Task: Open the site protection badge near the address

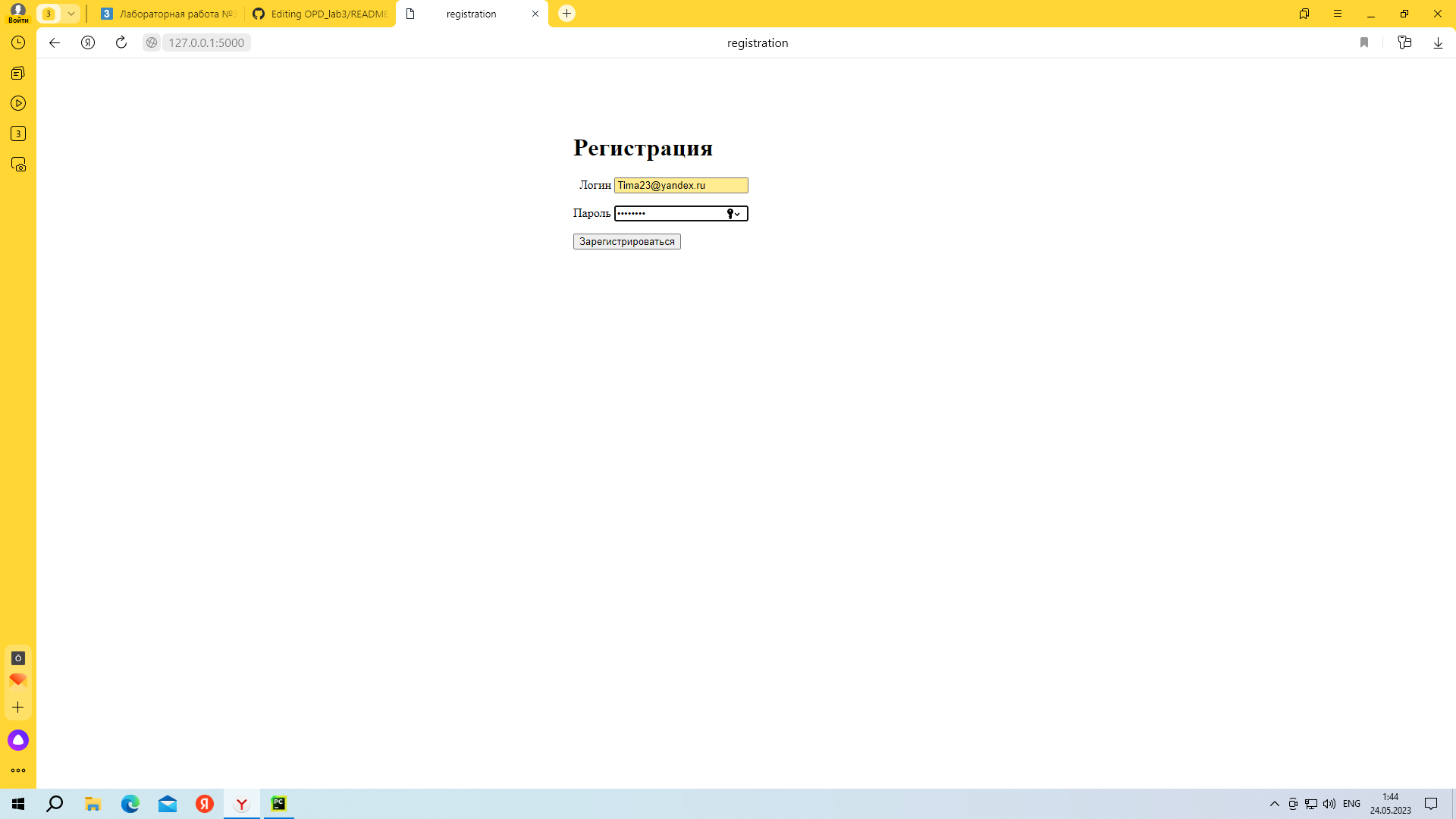Action: 152,43
